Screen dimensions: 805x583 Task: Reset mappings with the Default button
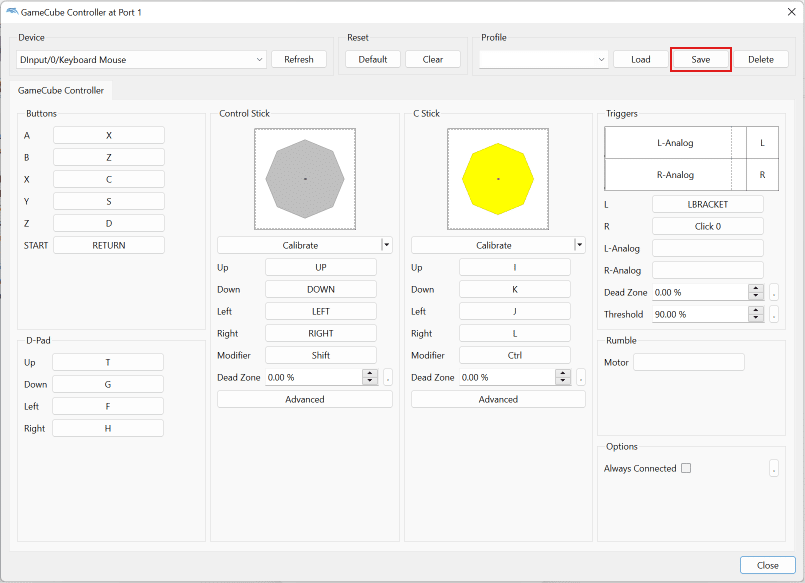pos(373,59)
